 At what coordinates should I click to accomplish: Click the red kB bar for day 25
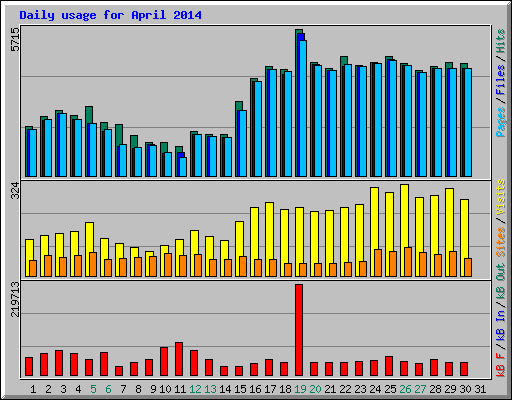click(x=389, y=366)
